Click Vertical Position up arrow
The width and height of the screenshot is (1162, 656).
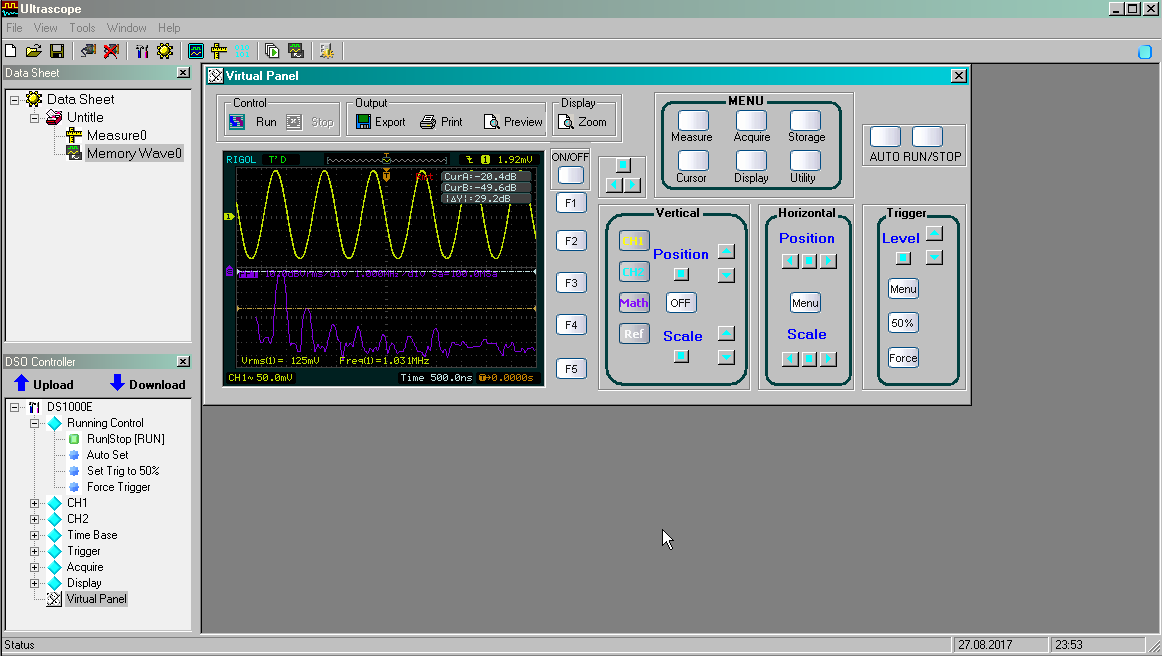726,251
